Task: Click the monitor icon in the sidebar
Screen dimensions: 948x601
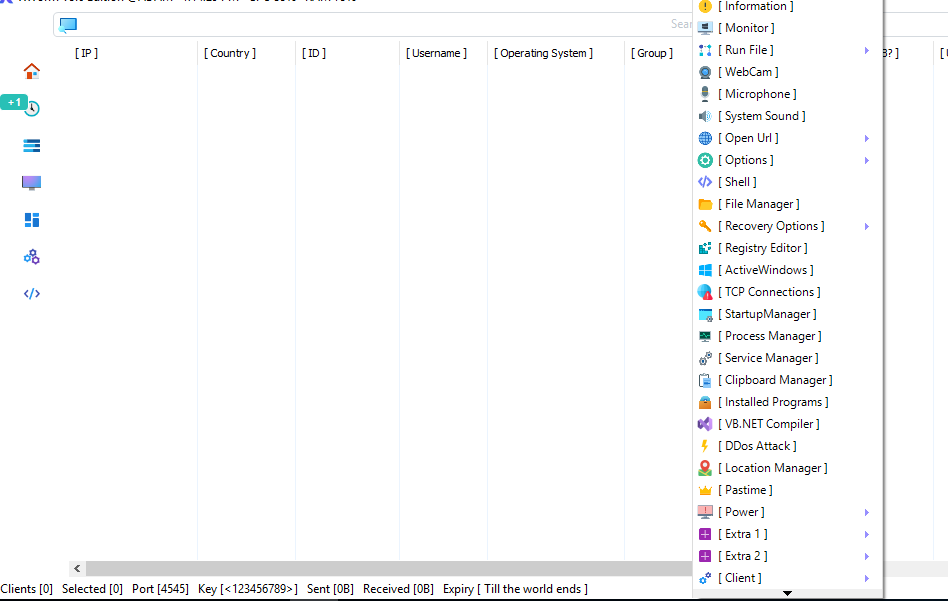Action: click(31, 182)
